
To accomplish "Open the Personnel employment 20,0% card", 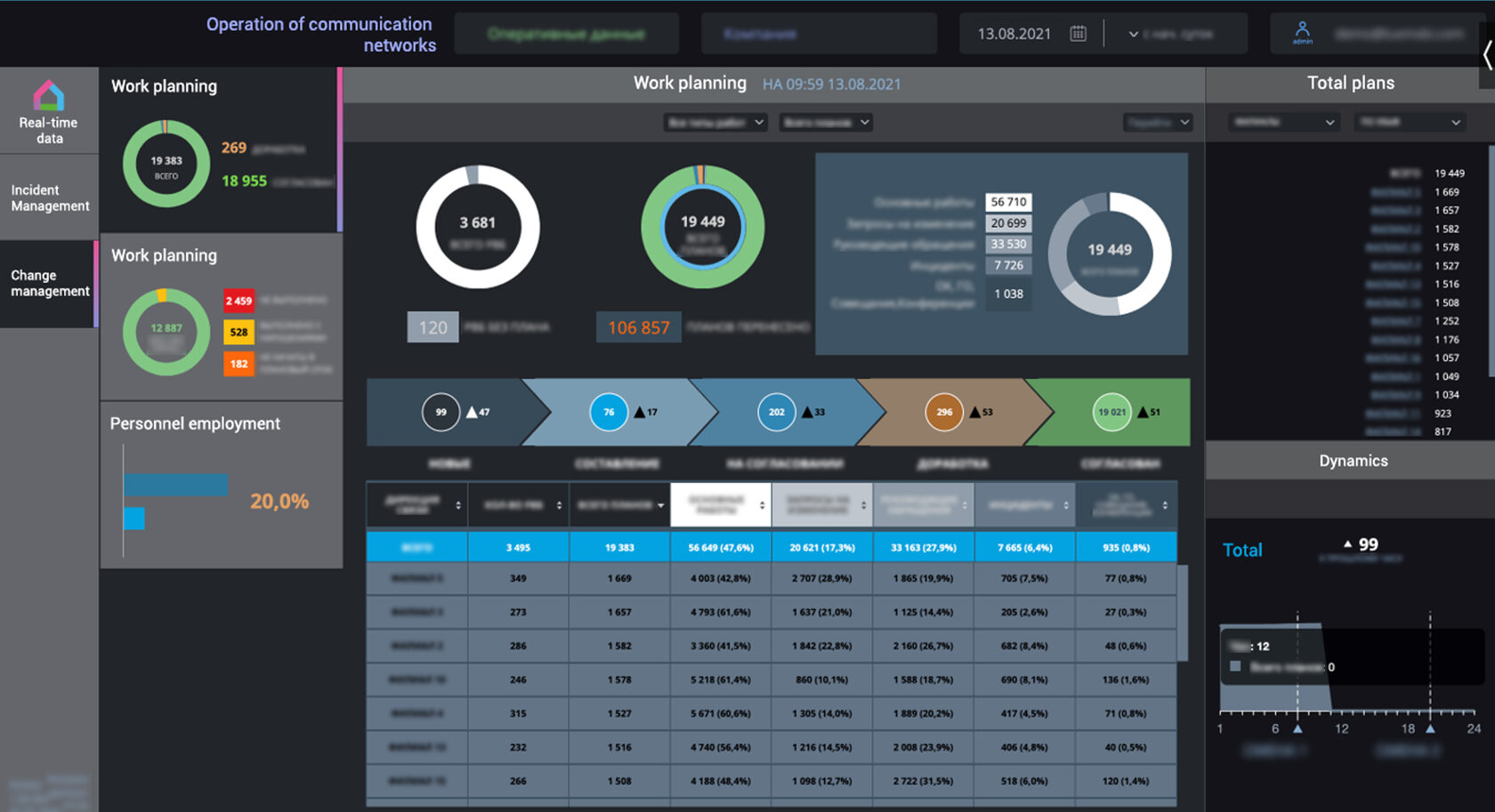I will [x=221, y=486].
